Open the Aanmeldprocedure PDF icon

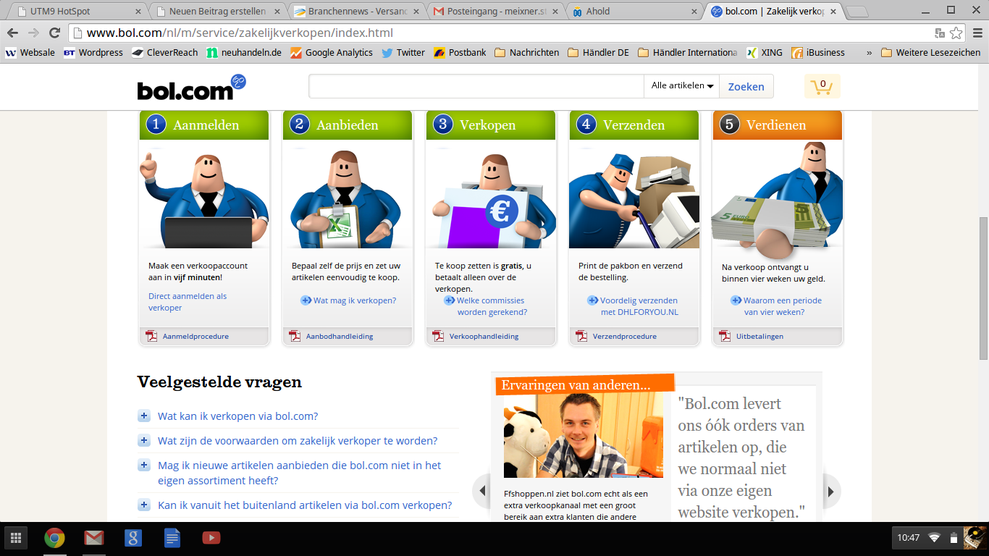[x=151, y=336]
